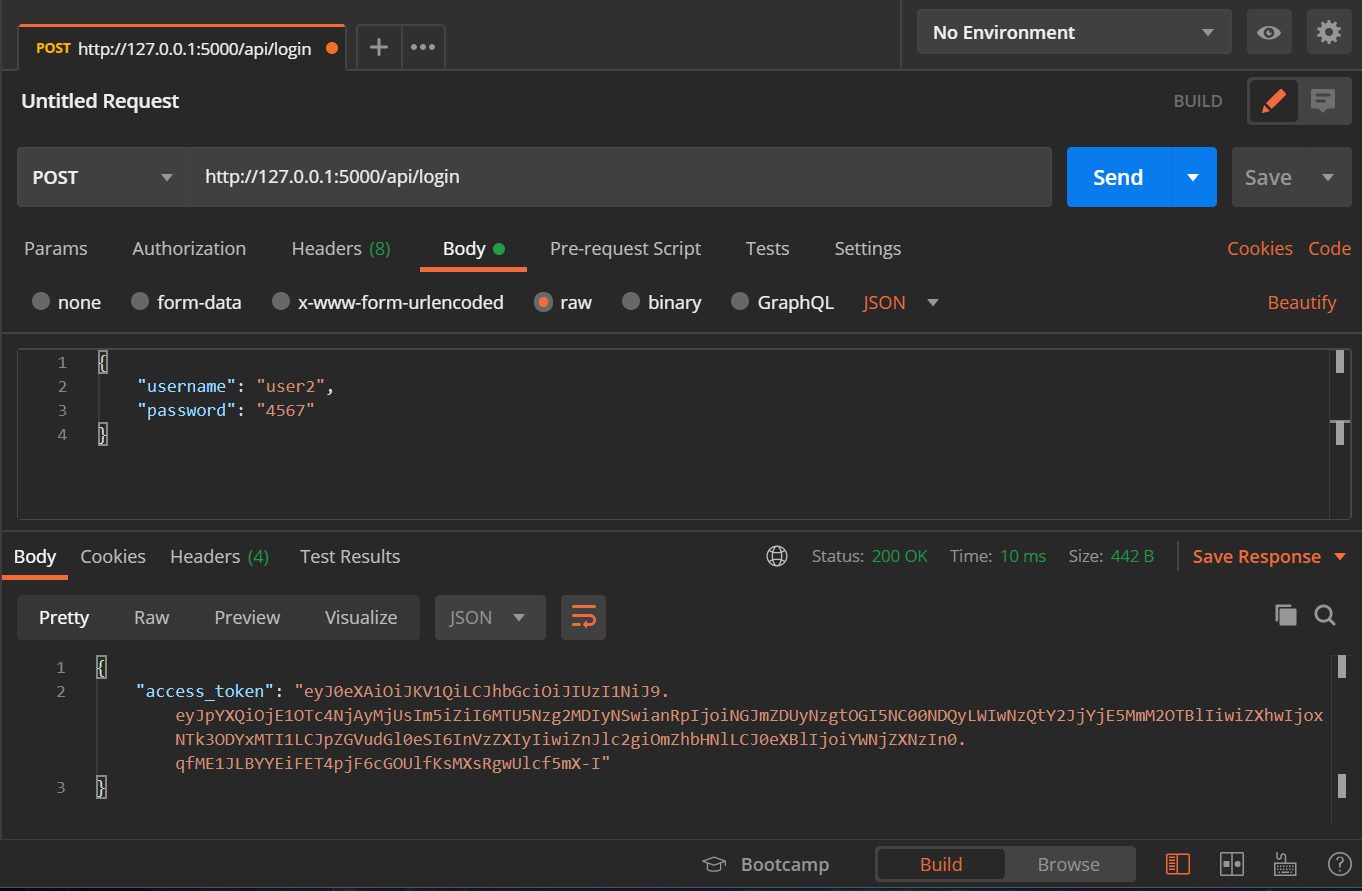Select x-www-form-urlencoded body type
The image size is (1362, 891).
pos(281,301)
